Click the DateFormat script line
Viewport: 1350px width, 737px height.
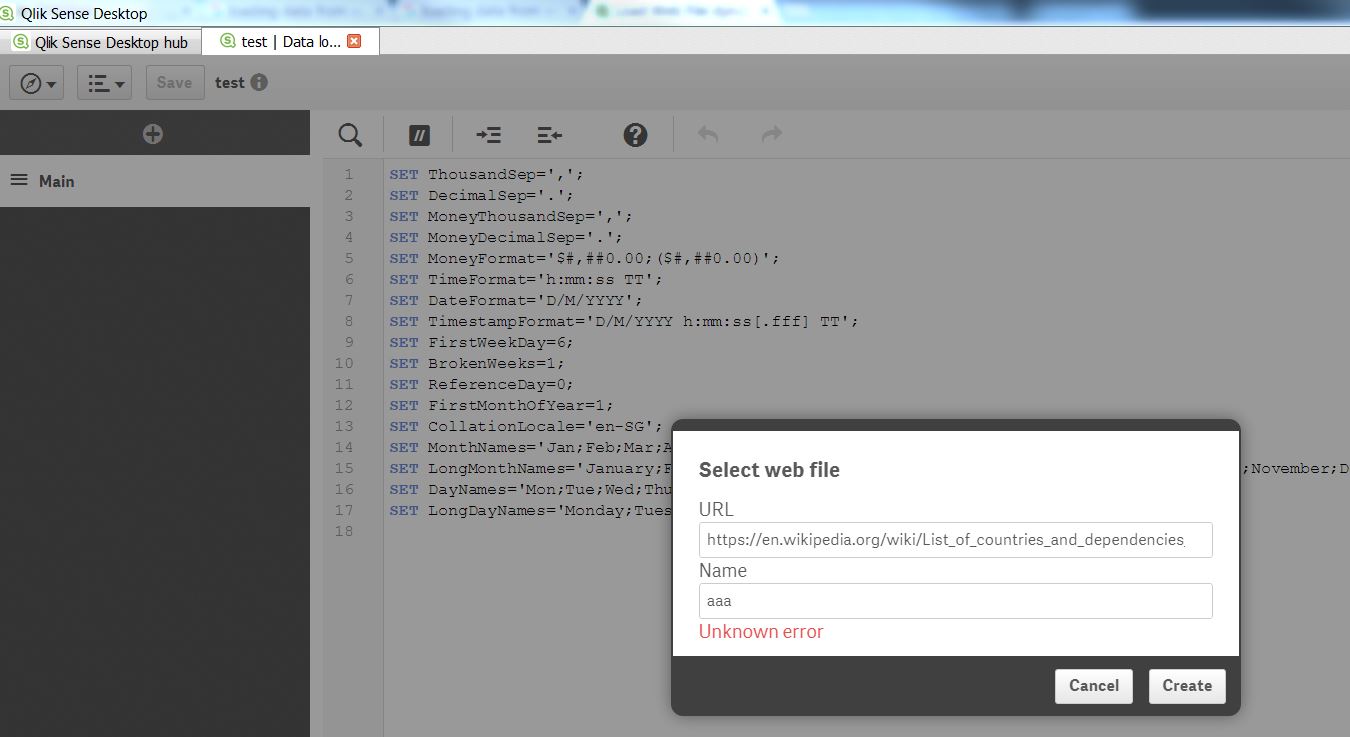click(x=516, y=300)
